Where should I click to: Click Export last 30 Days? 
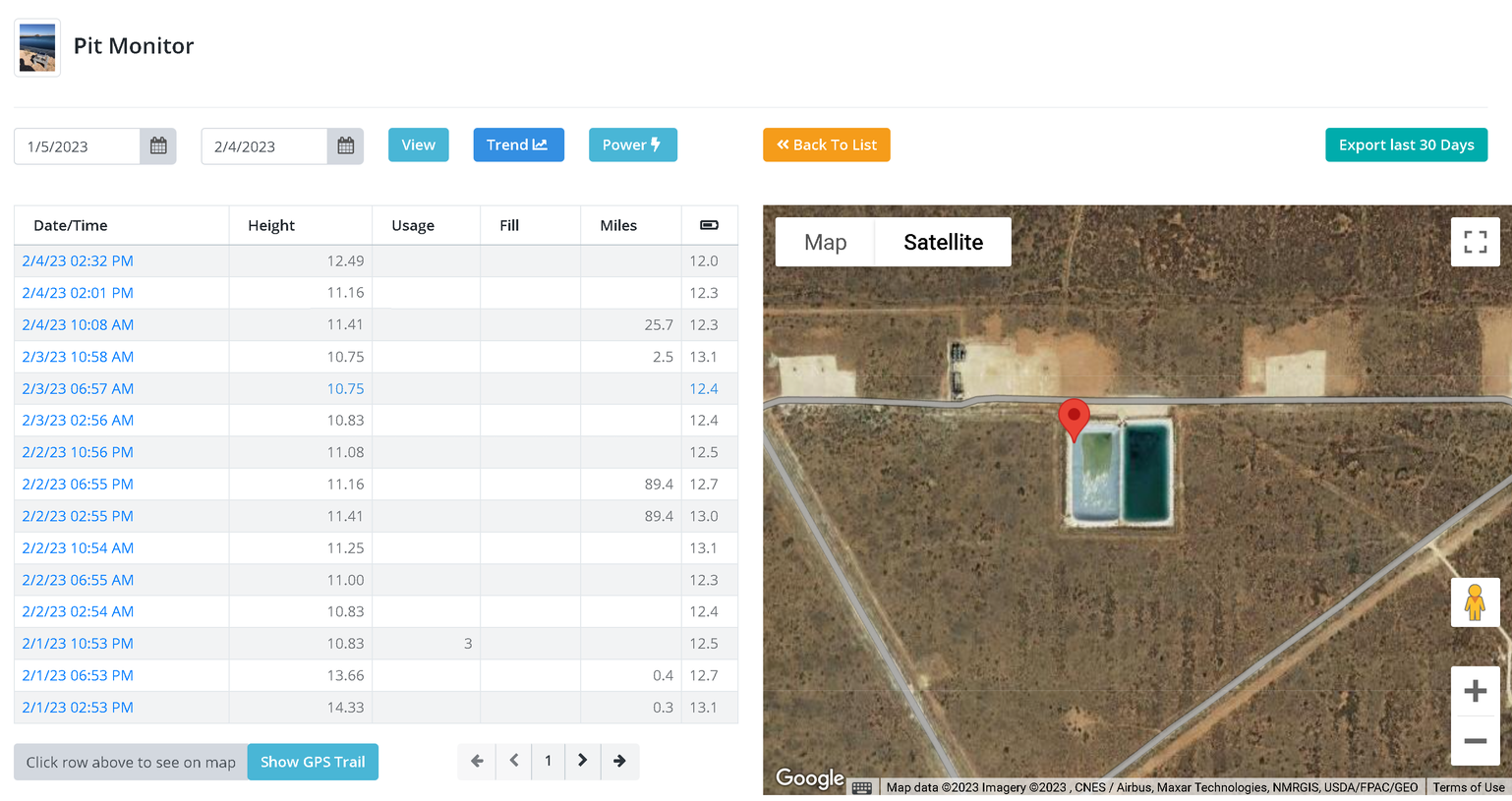click(1406, 144)
